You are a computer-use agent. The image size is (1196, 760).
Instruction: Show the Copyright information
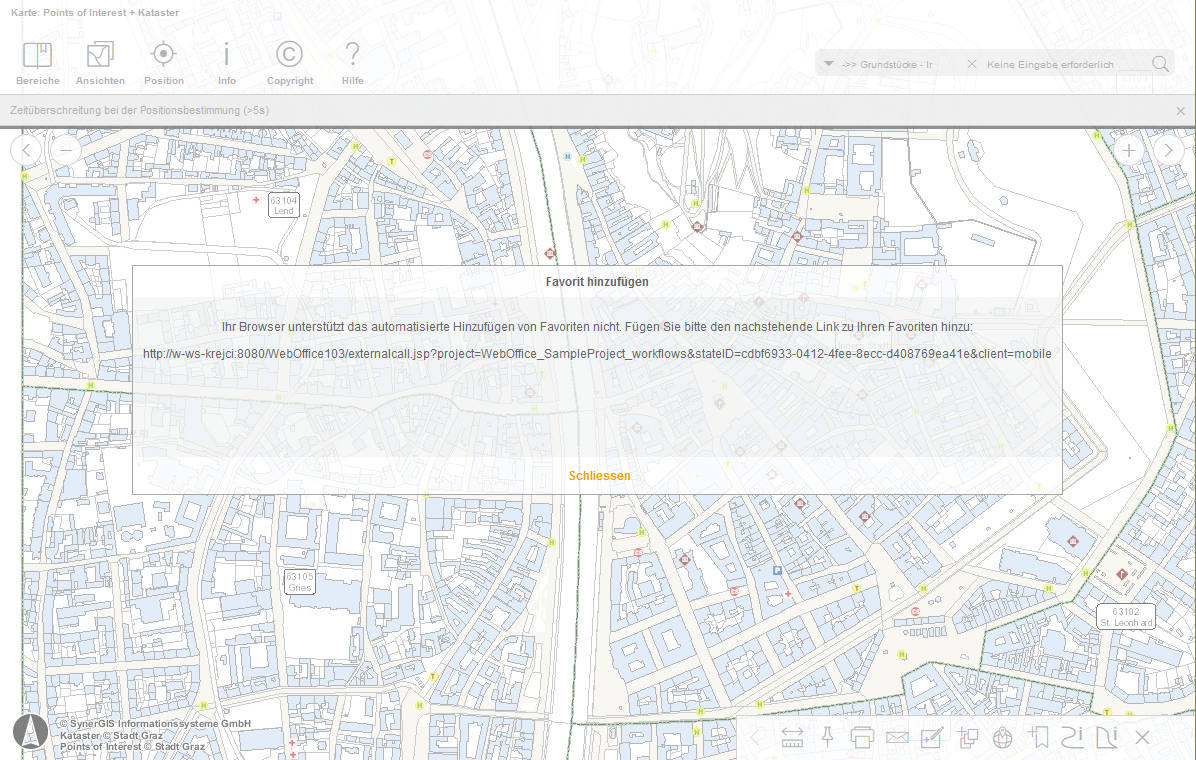click(290, 62)
